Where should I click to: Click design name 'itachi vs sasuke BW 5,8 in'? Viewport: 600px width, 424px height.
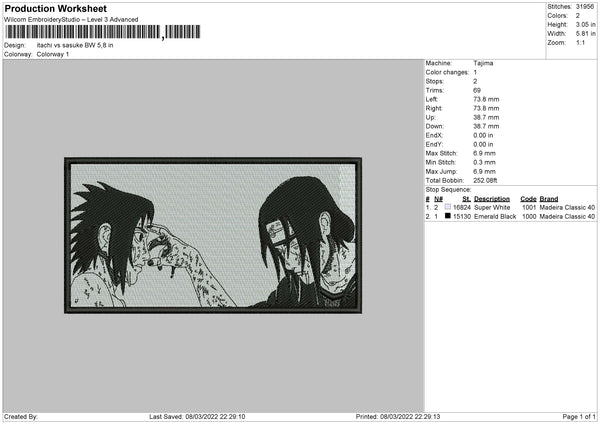coord(75,45)
